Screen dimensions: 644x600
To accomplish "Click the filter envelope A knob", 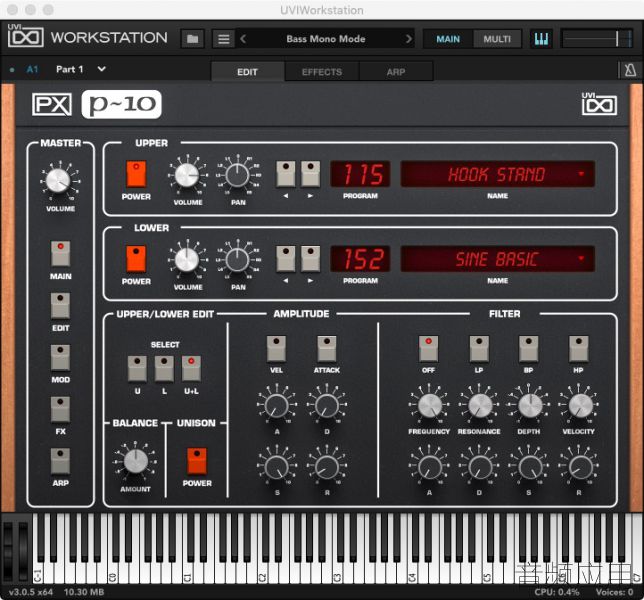I will [x=430, y=467].
